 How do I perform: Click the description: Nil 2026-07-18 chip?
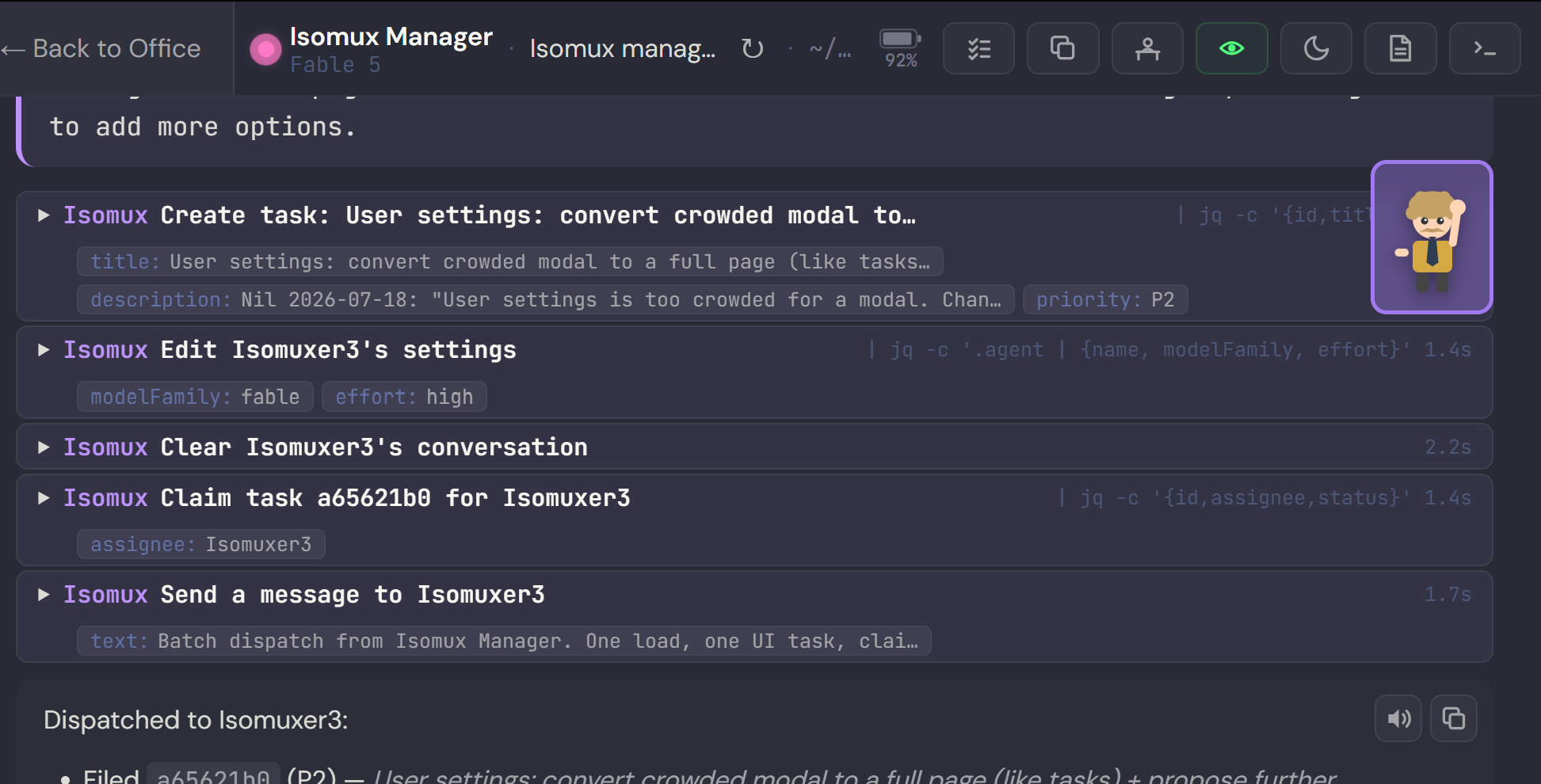click(x=546, y=299)
